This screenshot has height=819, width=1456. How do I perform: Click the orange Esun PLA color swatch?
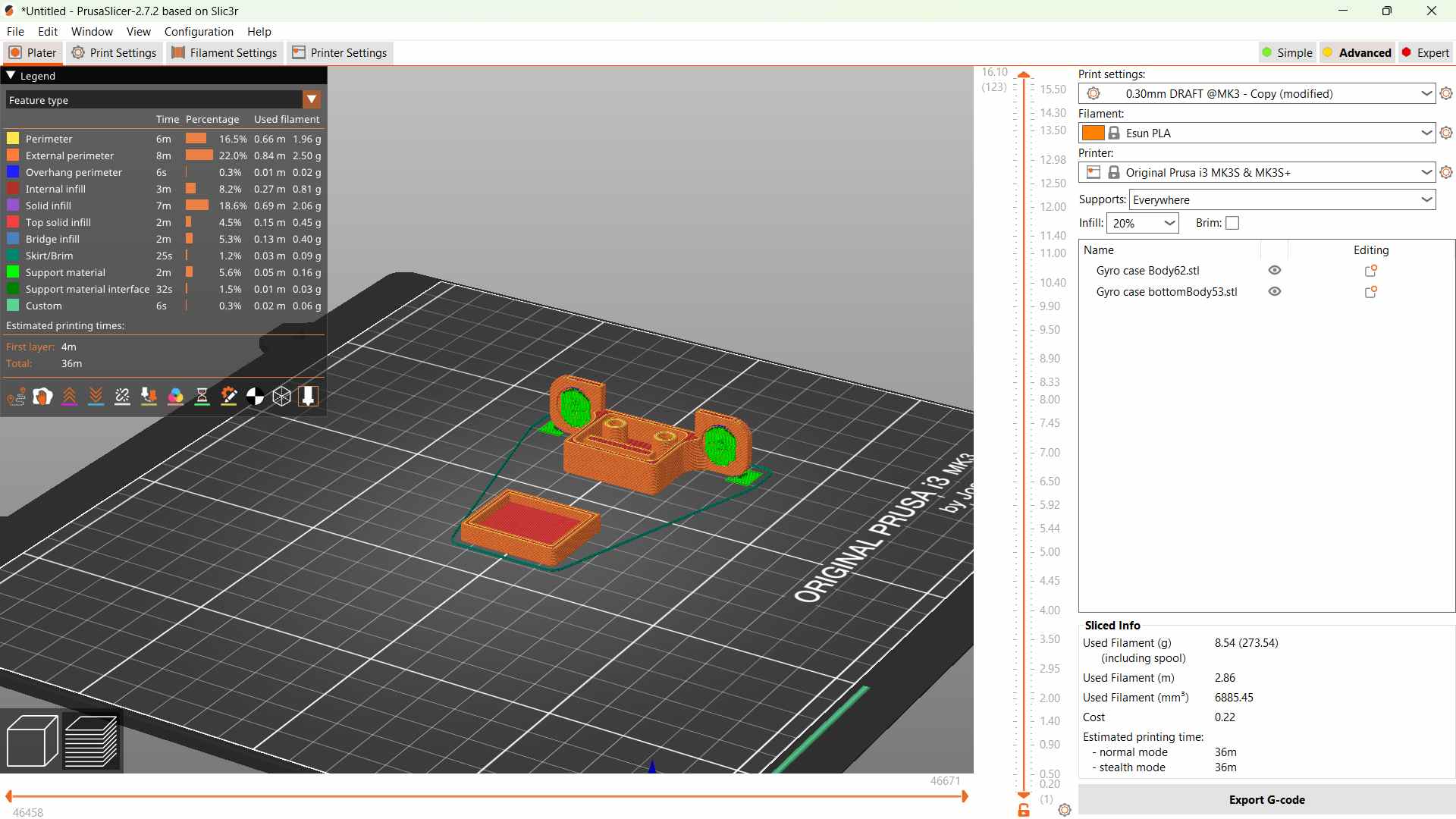1093,133
